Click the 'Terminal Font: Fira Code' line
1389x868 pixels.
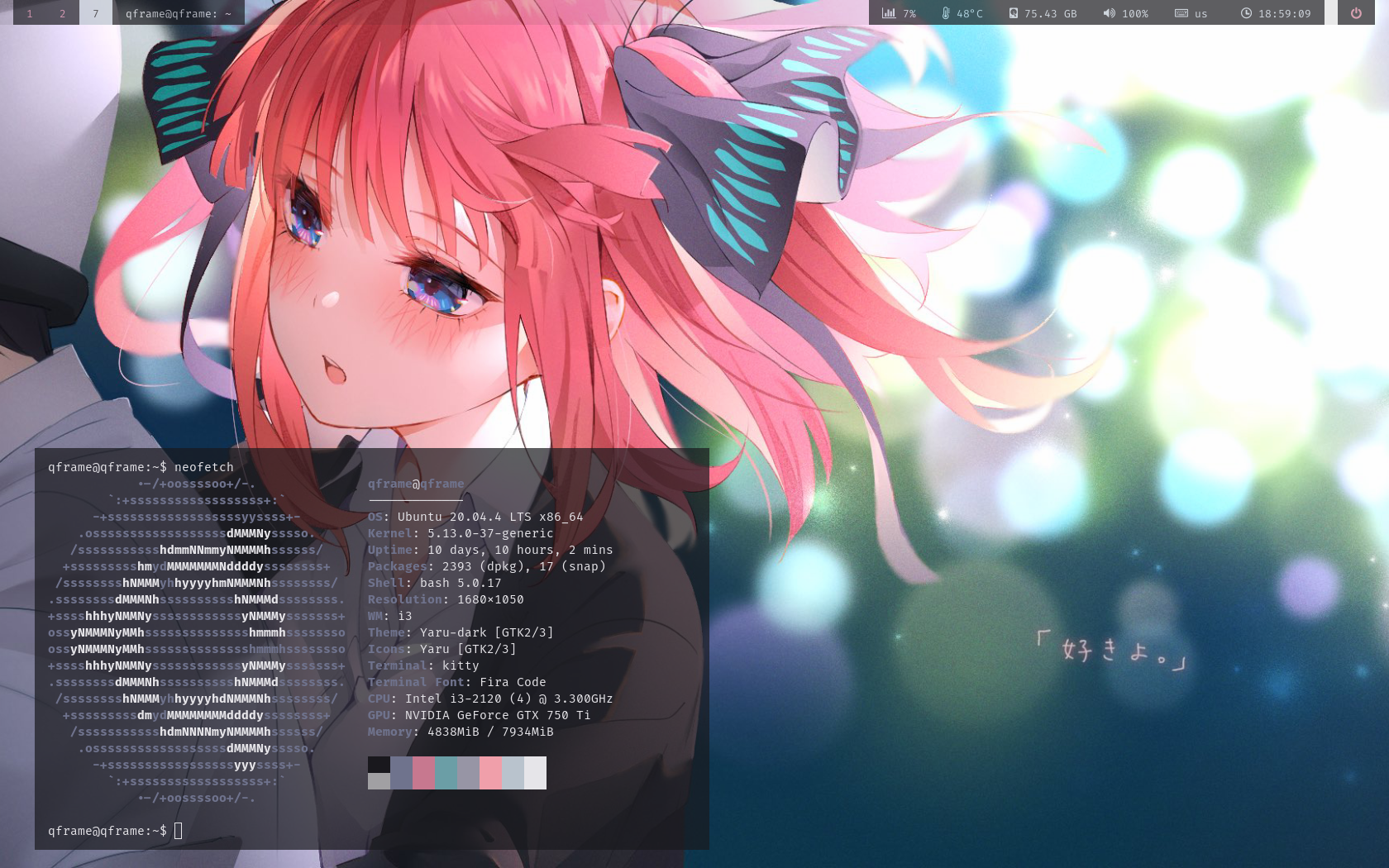[457, 682]
